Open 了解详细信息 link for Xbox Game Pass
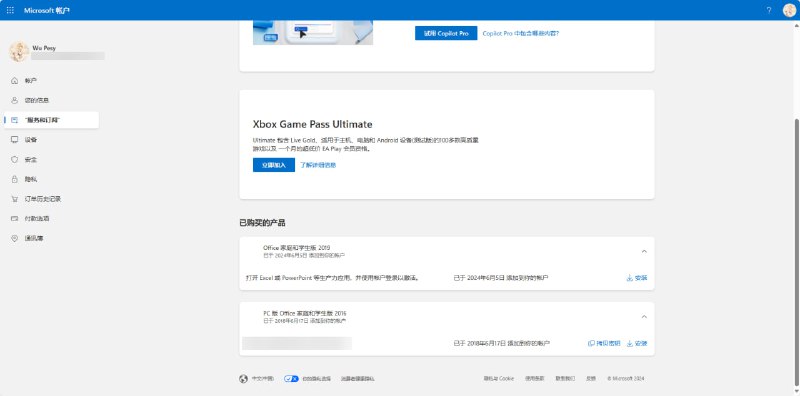This screenshot has width=800, height=396. click(x=318, y=165)
